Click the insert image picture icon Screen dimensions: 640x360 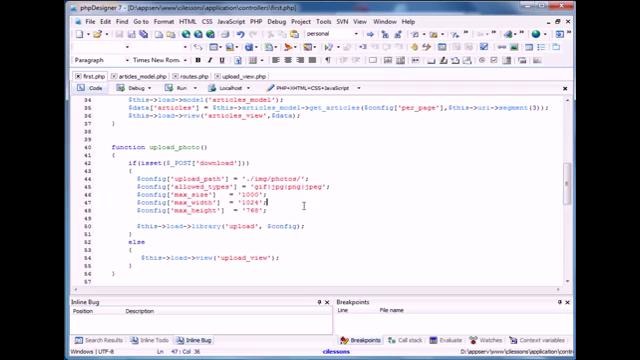514,47
